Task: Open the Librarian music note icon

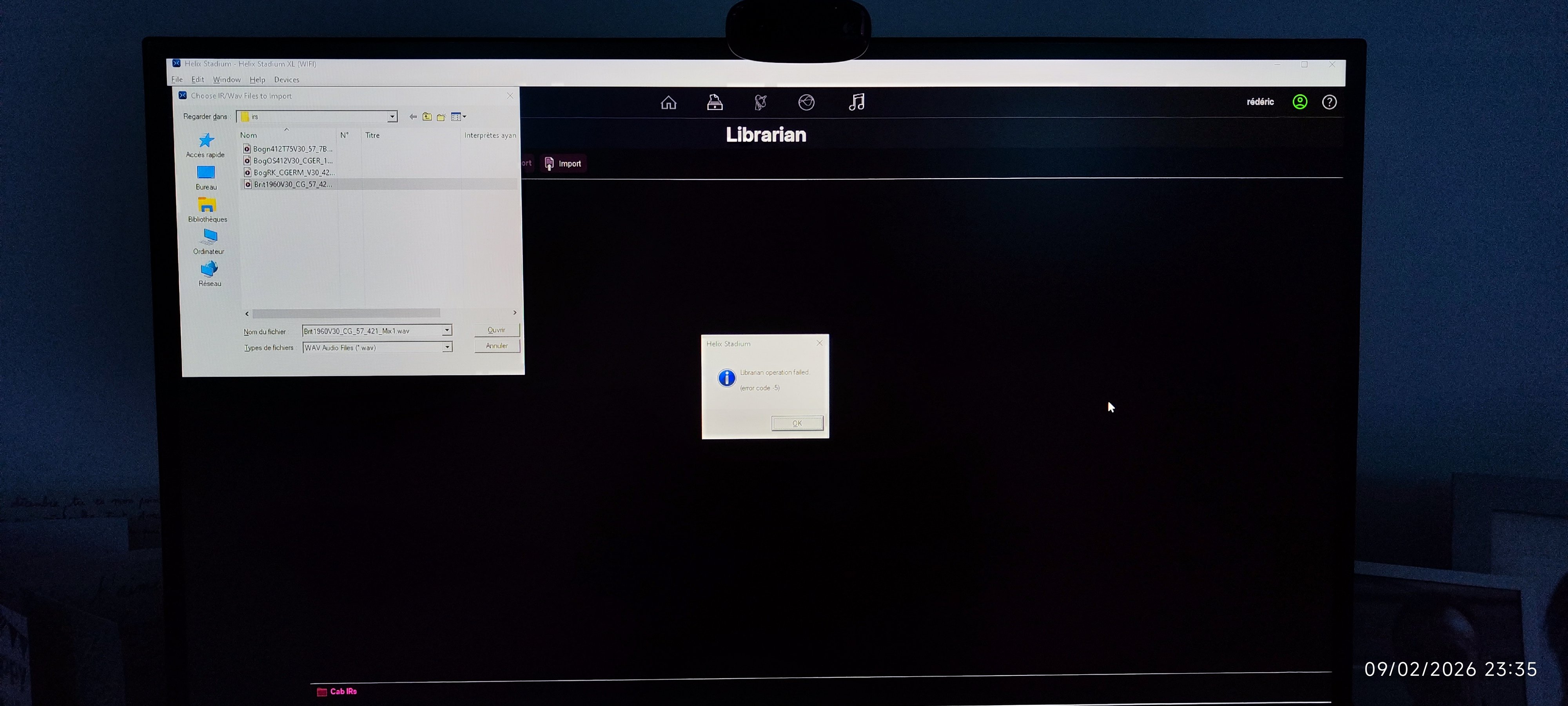Action: point(857,102)
